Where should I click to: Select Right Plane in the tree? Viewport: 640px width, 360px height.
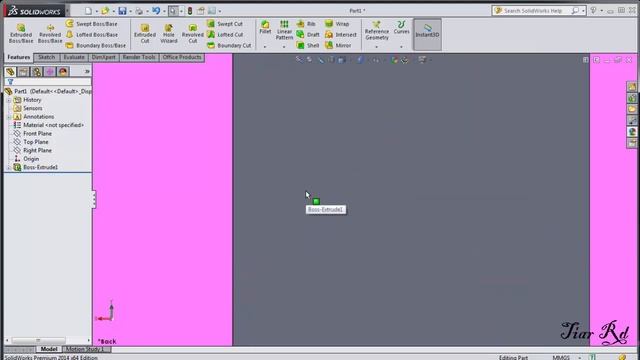[38, 151]
